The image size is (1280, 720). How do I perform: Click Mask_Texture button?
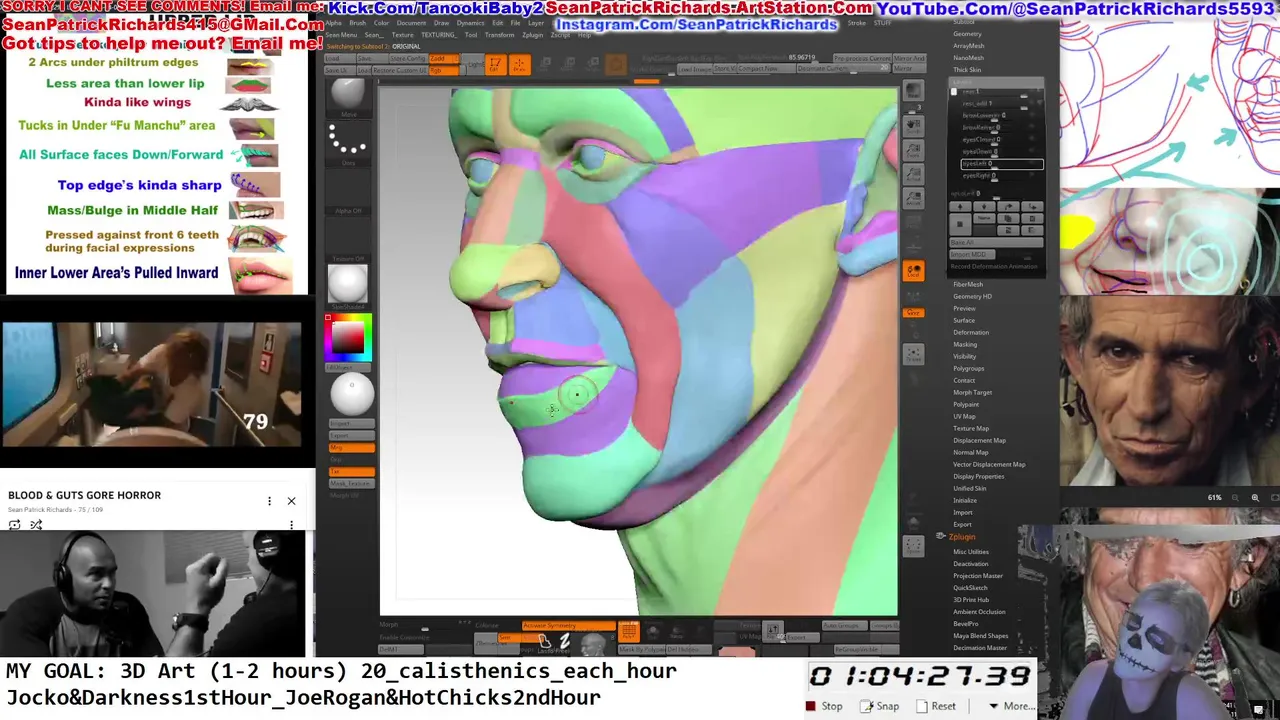(x=352, y=483)
